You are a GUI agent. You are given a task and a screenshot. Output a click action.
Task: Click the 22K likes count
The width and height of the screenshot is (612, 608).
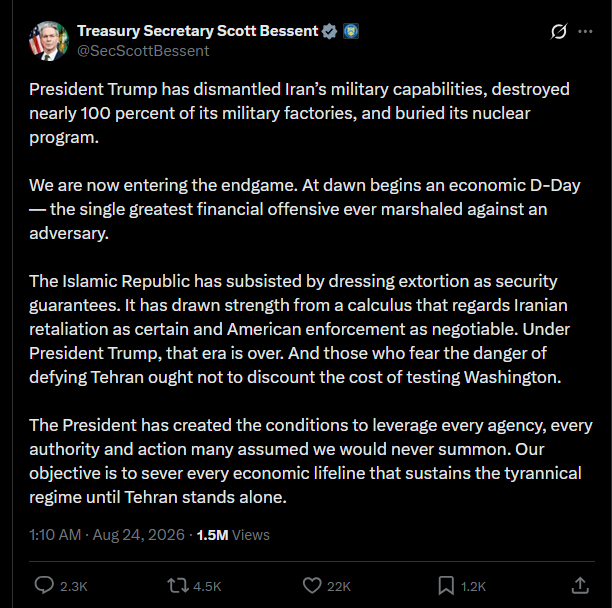click(x=339, y=587)
